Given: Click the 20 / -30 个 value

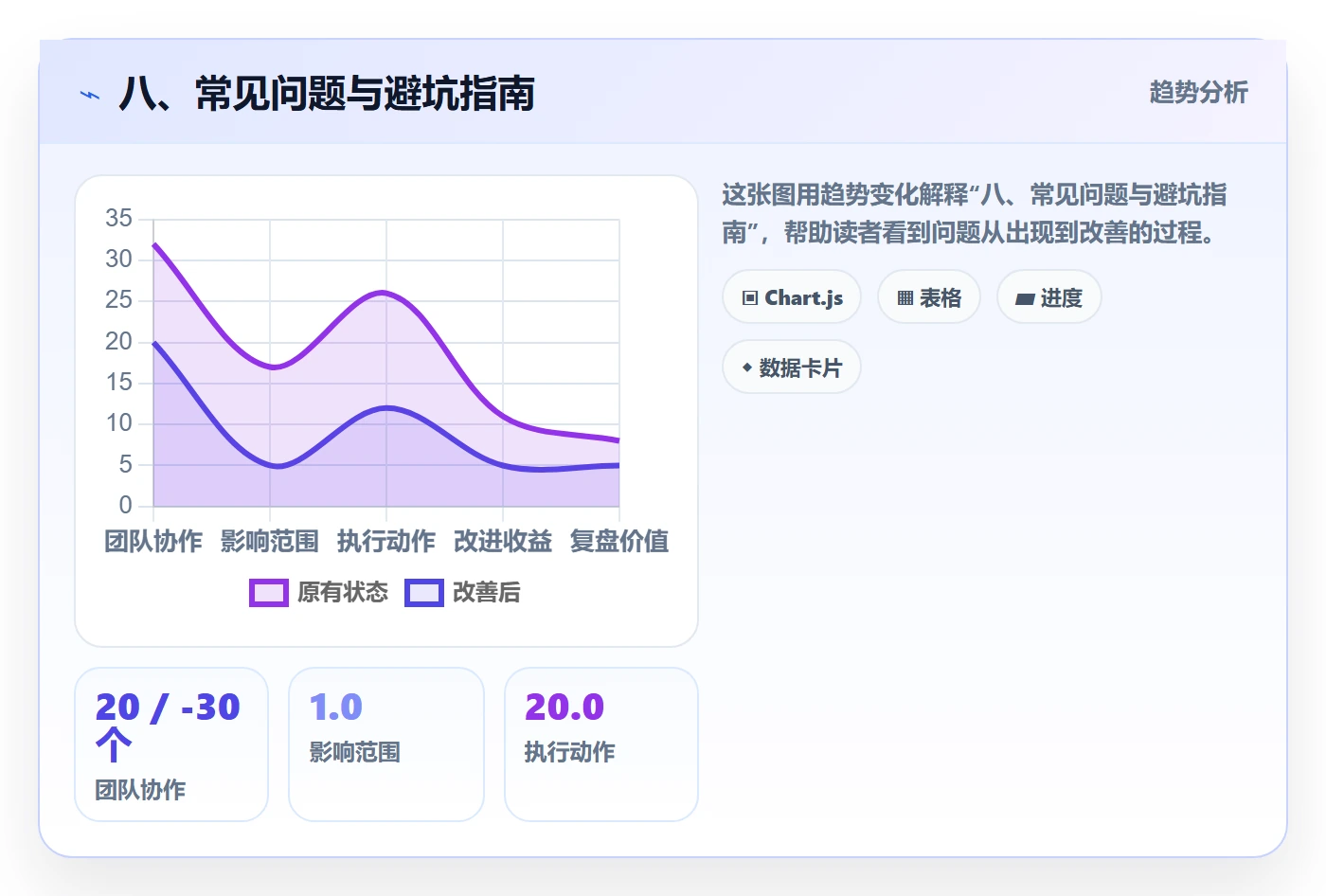Looking at the screenshot, I should click(x=168, y=726).
